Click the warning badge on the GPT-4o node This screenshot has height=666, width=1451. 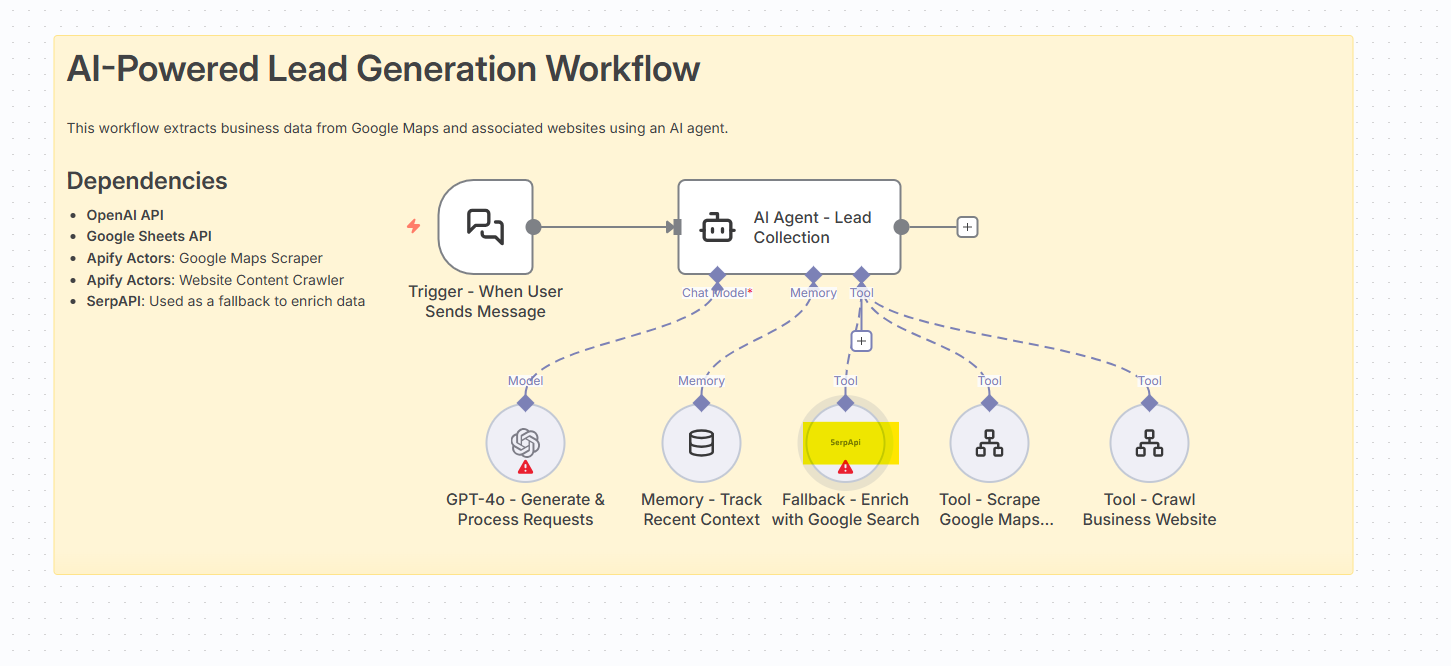tap(527, 467)
